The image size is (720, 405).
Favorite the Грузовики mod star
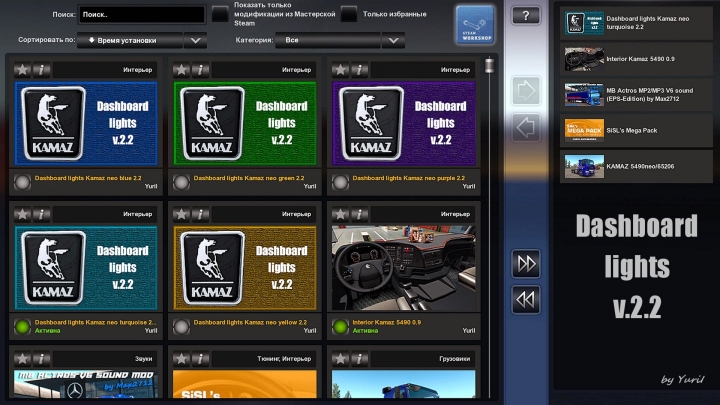pyautogui.click(x=340, y=359)
